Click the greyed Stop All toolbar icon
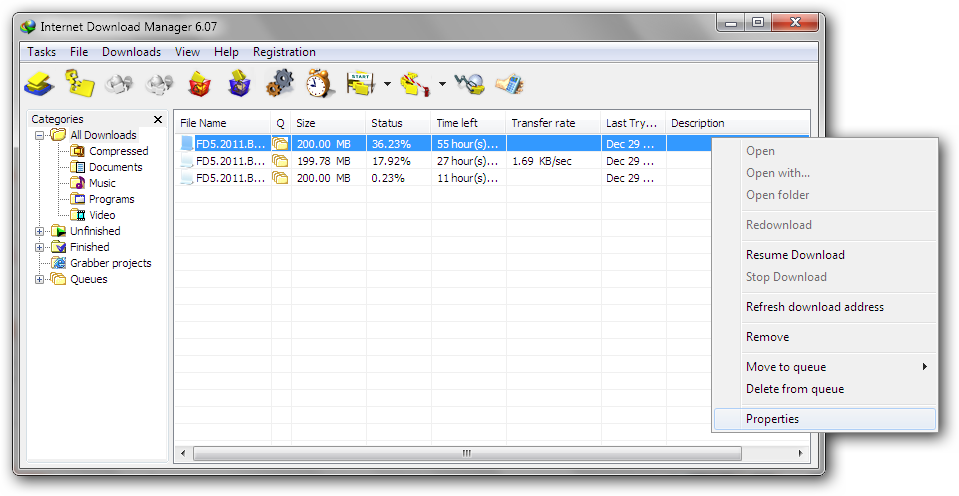 pyautogui.click(x=160, y=84)
